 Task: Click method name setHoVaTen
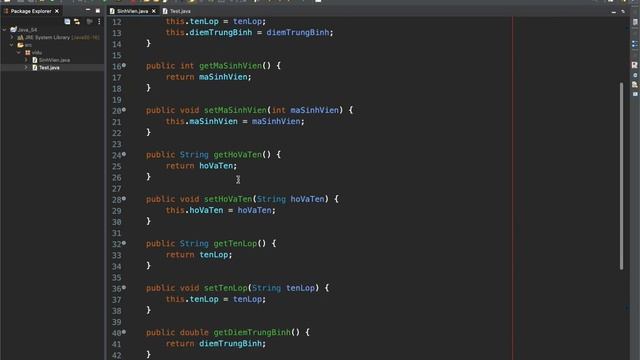pyautogui.click(x=228, y=199)
